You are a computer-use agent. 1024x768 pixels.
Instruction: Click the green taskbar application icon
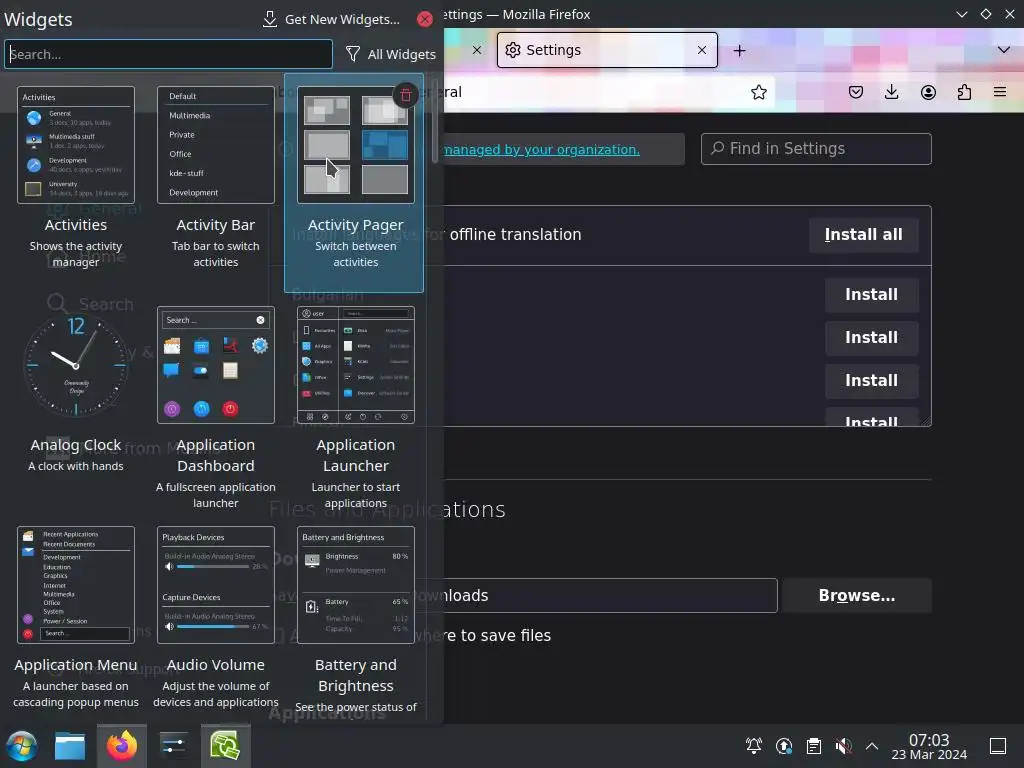[225, 746]
